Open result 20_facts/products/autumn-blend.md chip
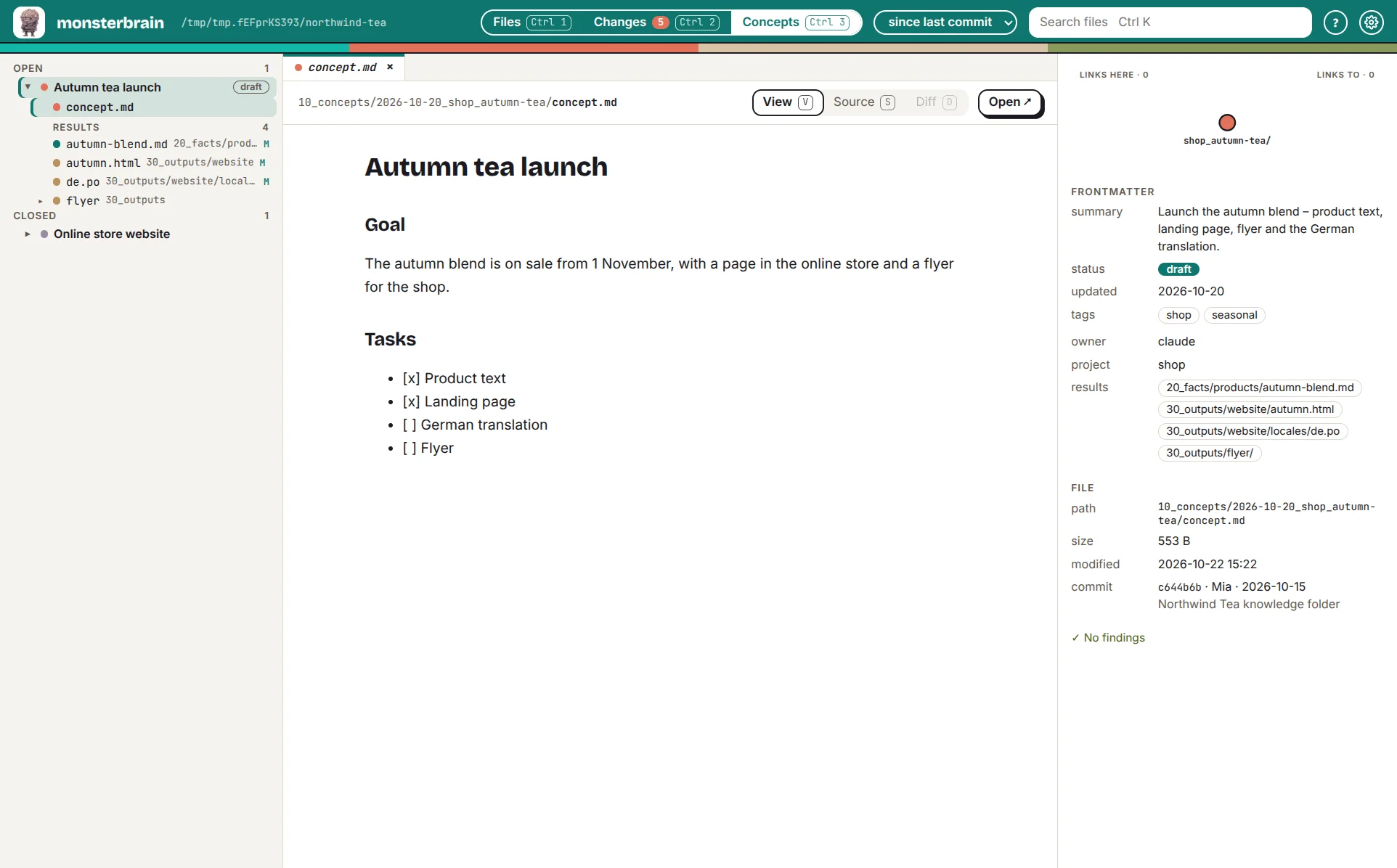This screenshot has height=868, width=1397. click(x=1259, y=388)
